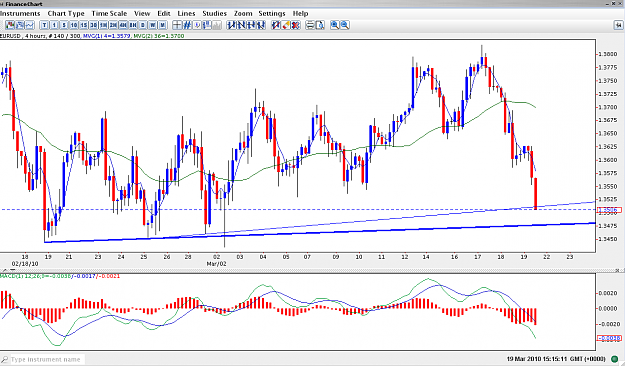Screen dimensions: 625x366
Task: Click the delete all lines red X icon
Action: pyautogui.click(x=296, y=25)
